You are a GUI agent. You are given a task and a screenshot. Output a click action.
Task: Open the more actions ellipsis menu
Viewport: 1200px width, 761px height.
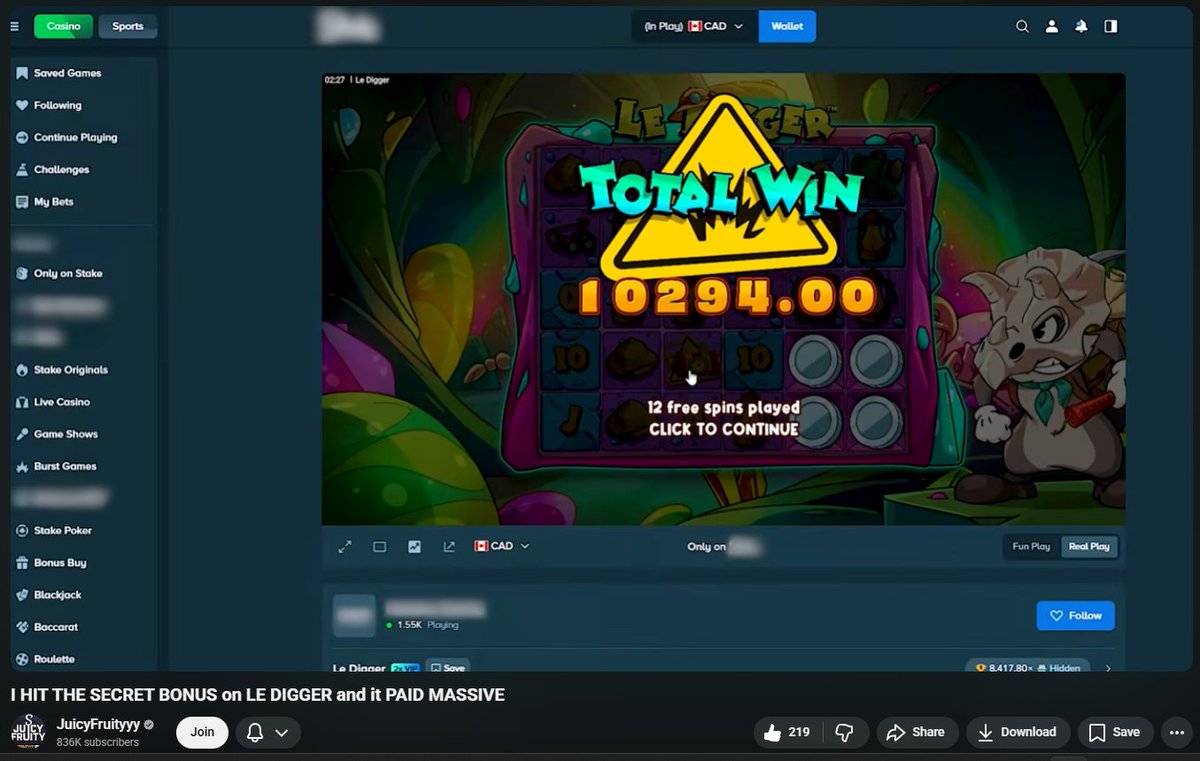[x=1176, y=733]
